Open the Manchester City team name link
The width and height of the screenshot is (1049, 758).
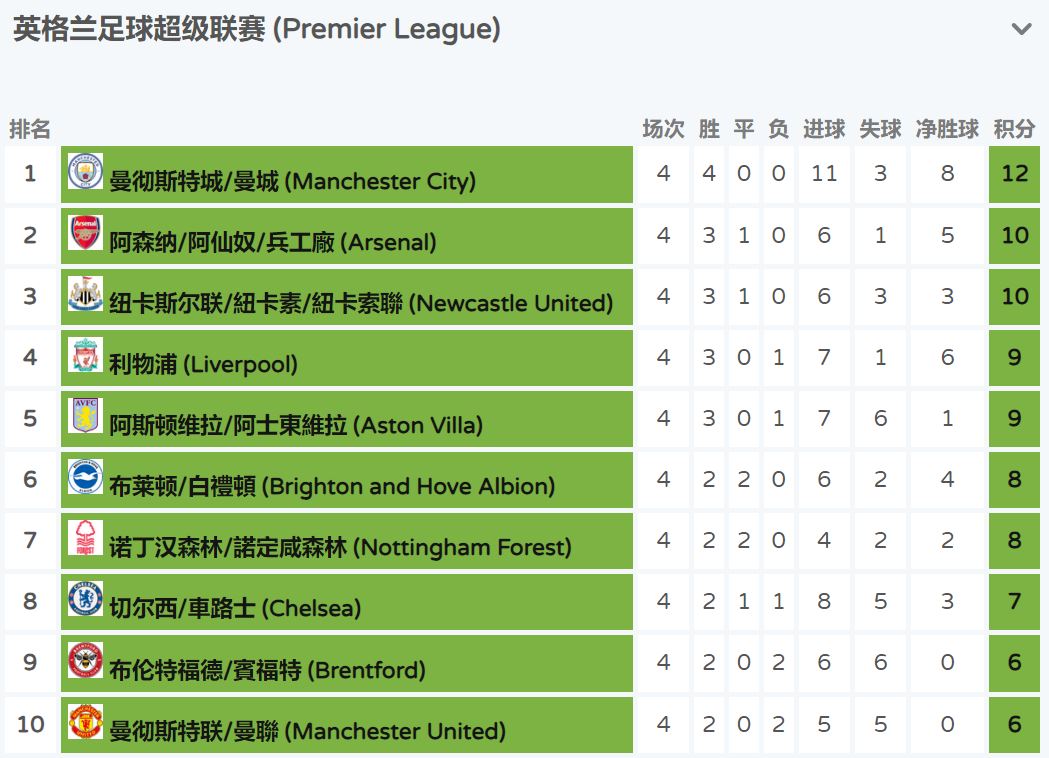(292, 181)
